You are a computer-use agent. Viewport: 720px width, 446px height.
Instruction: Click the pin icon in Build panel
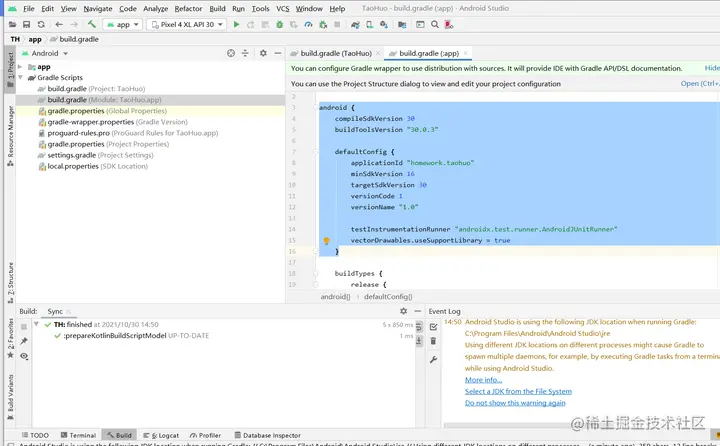tap(24, 341)
